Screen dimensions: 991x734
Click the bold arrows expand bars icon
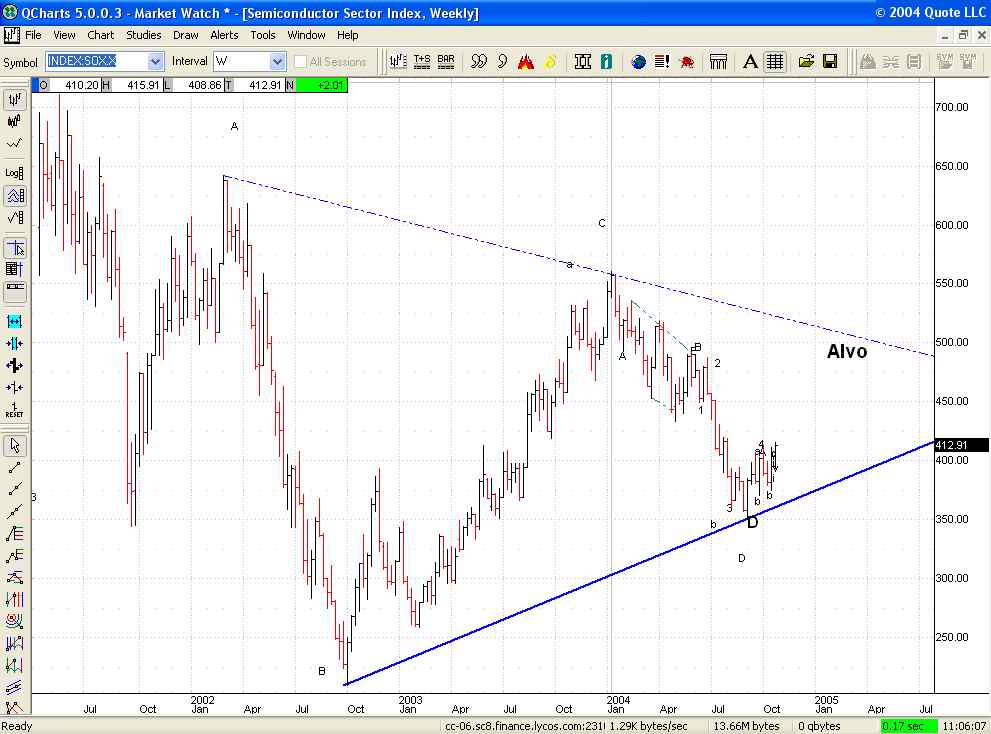[x=14, y=365]
